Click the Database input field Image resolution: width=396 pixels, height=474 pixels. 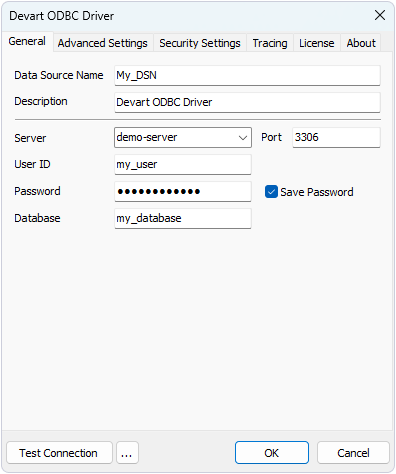tap(183, 218)
